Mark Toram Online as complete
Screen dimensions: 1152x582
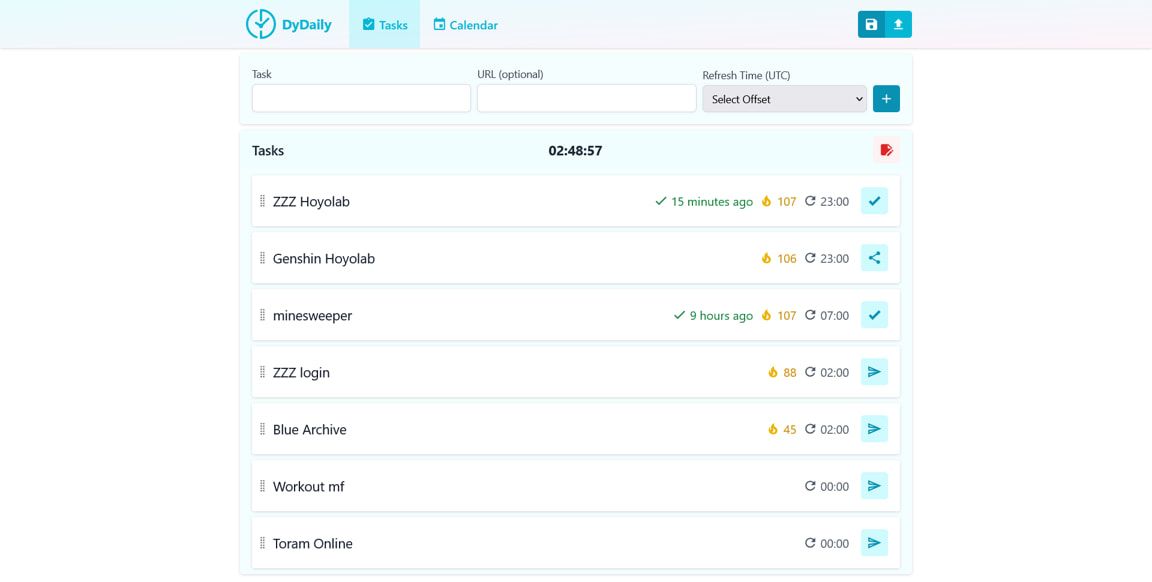pos(874,542)
